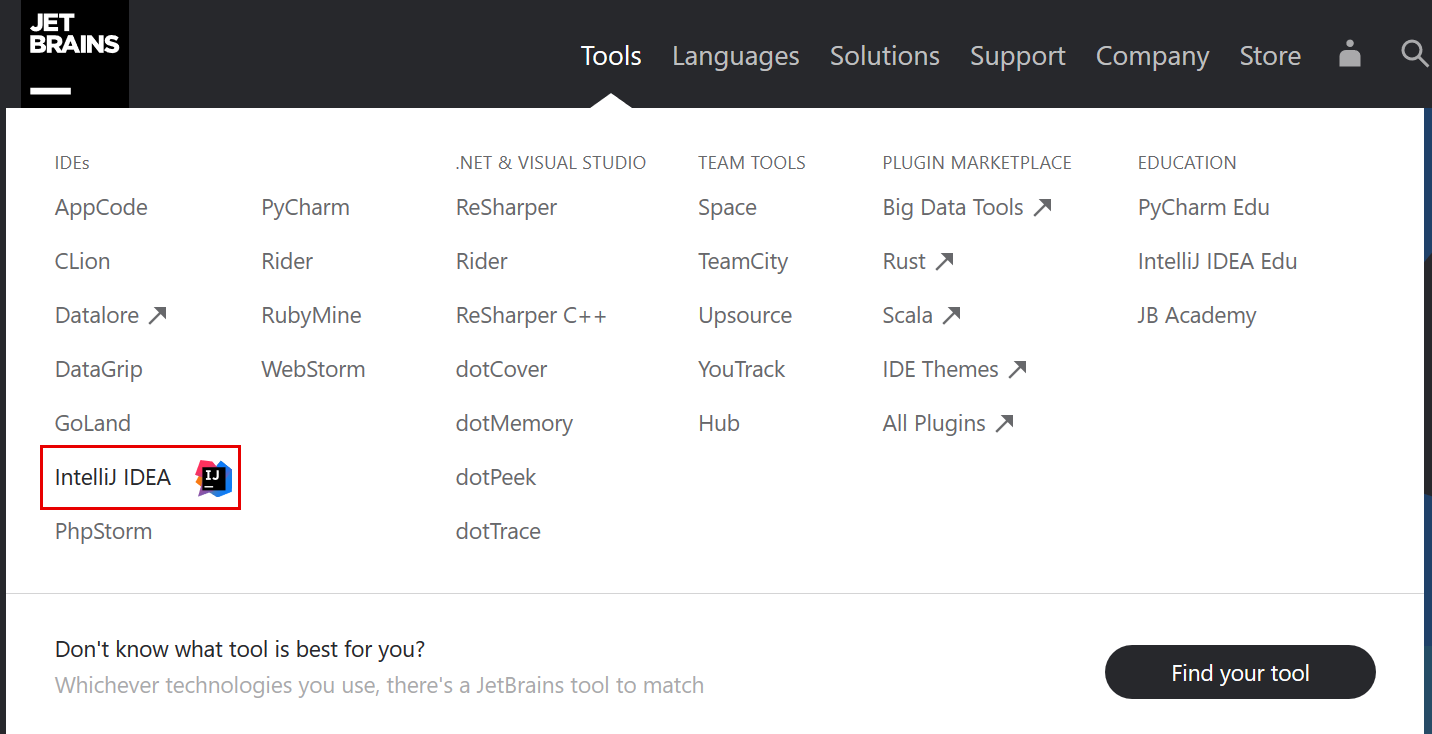Open the dotPeek link
Image resolution: width=1432 pixels, height=734 pixels.
click(x=496, y=478)
